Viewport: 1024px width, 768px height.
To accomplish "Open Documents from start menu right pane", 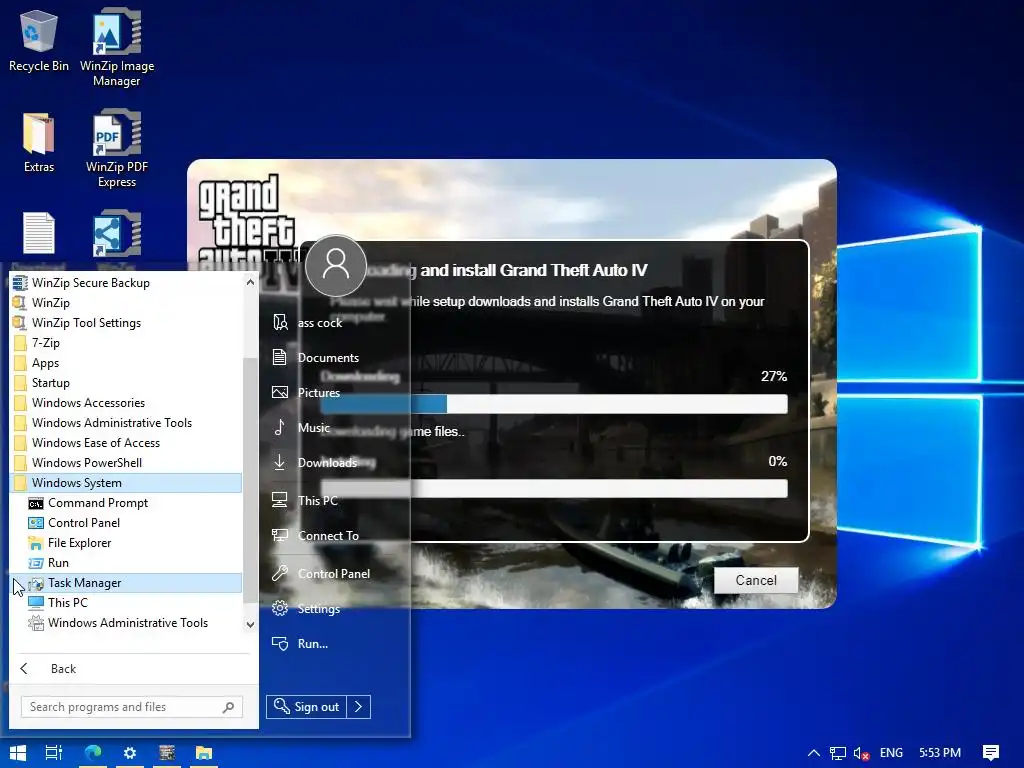I will point(315,358).
